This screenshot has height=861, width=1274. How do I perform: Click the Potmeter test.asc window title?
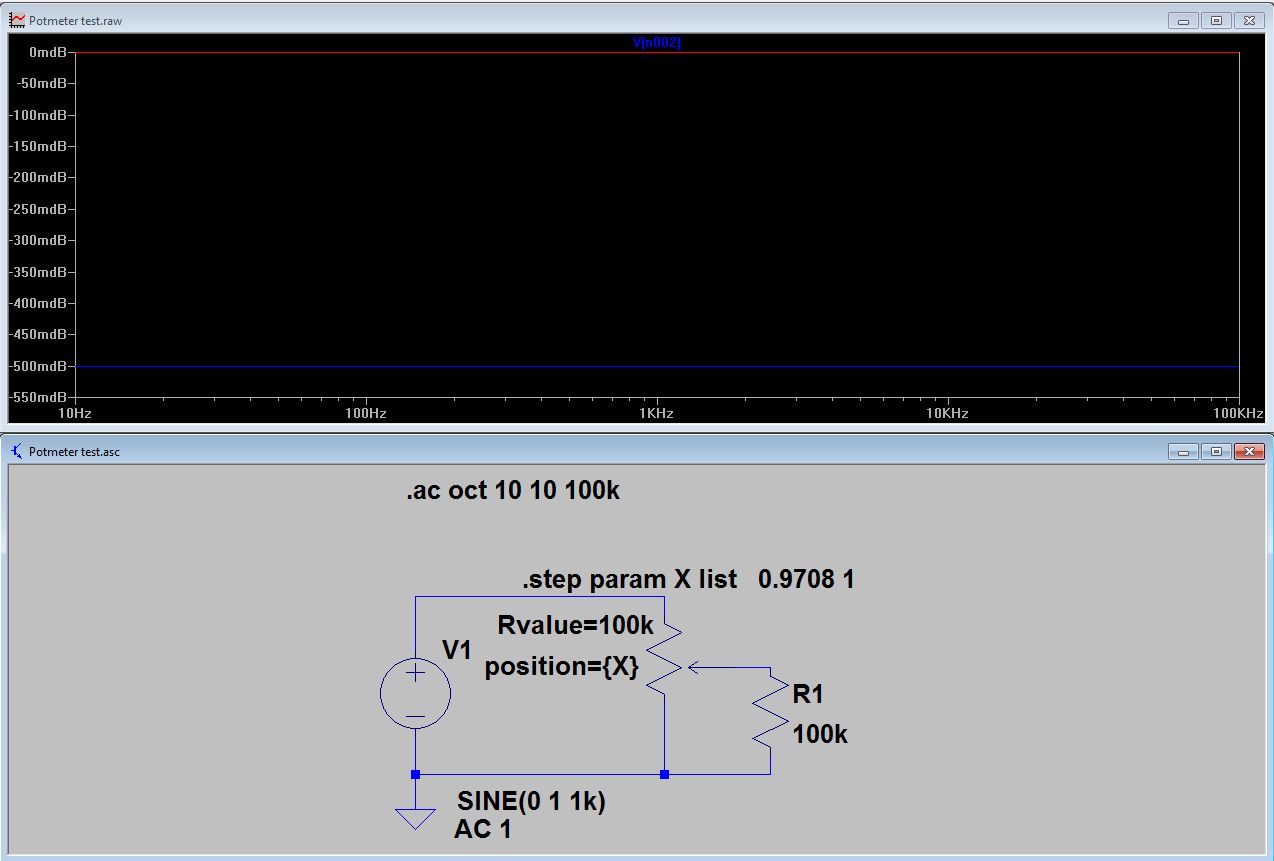75,452
